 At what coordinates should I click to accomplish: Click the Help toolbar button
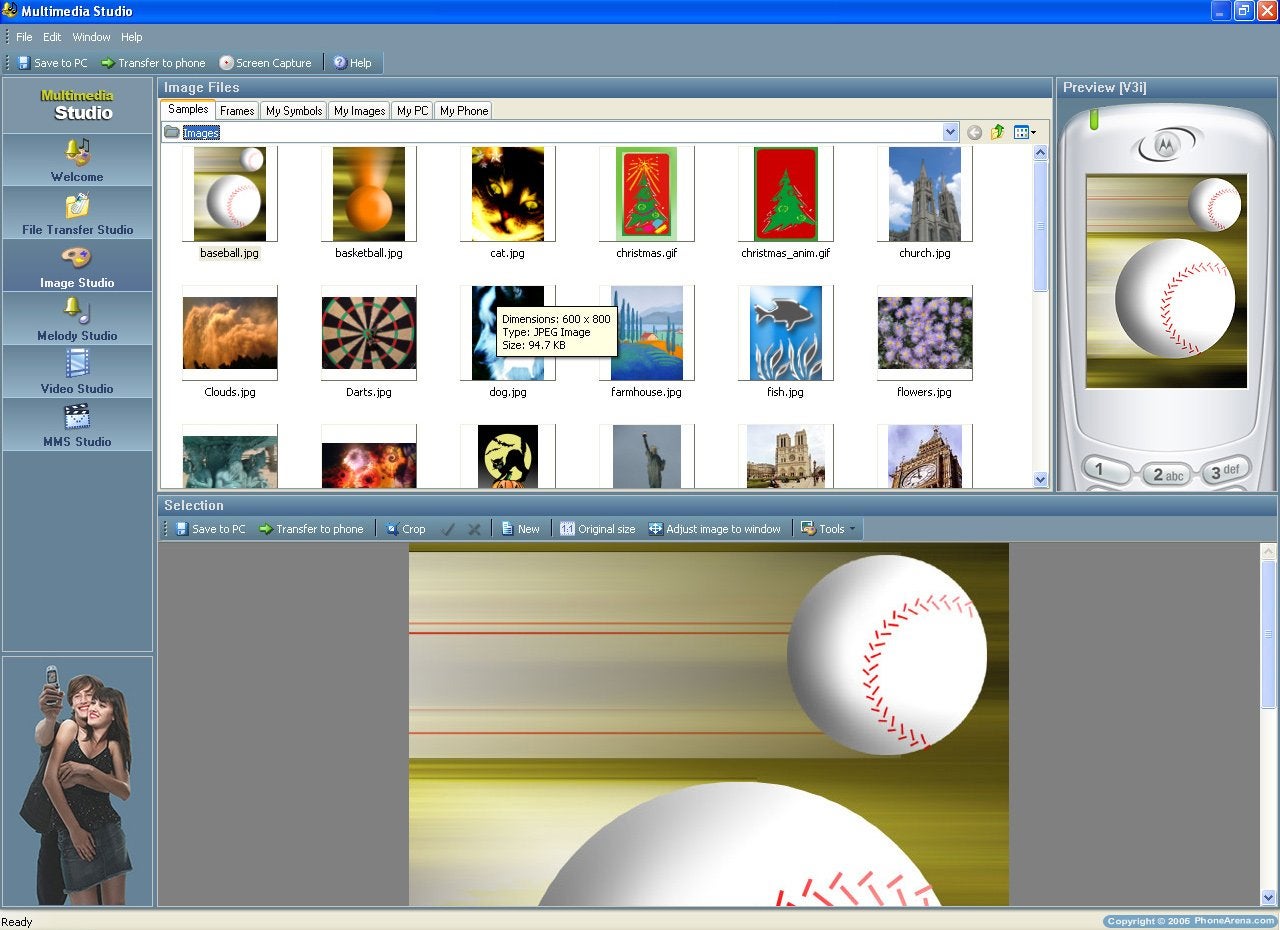(352, 63)
